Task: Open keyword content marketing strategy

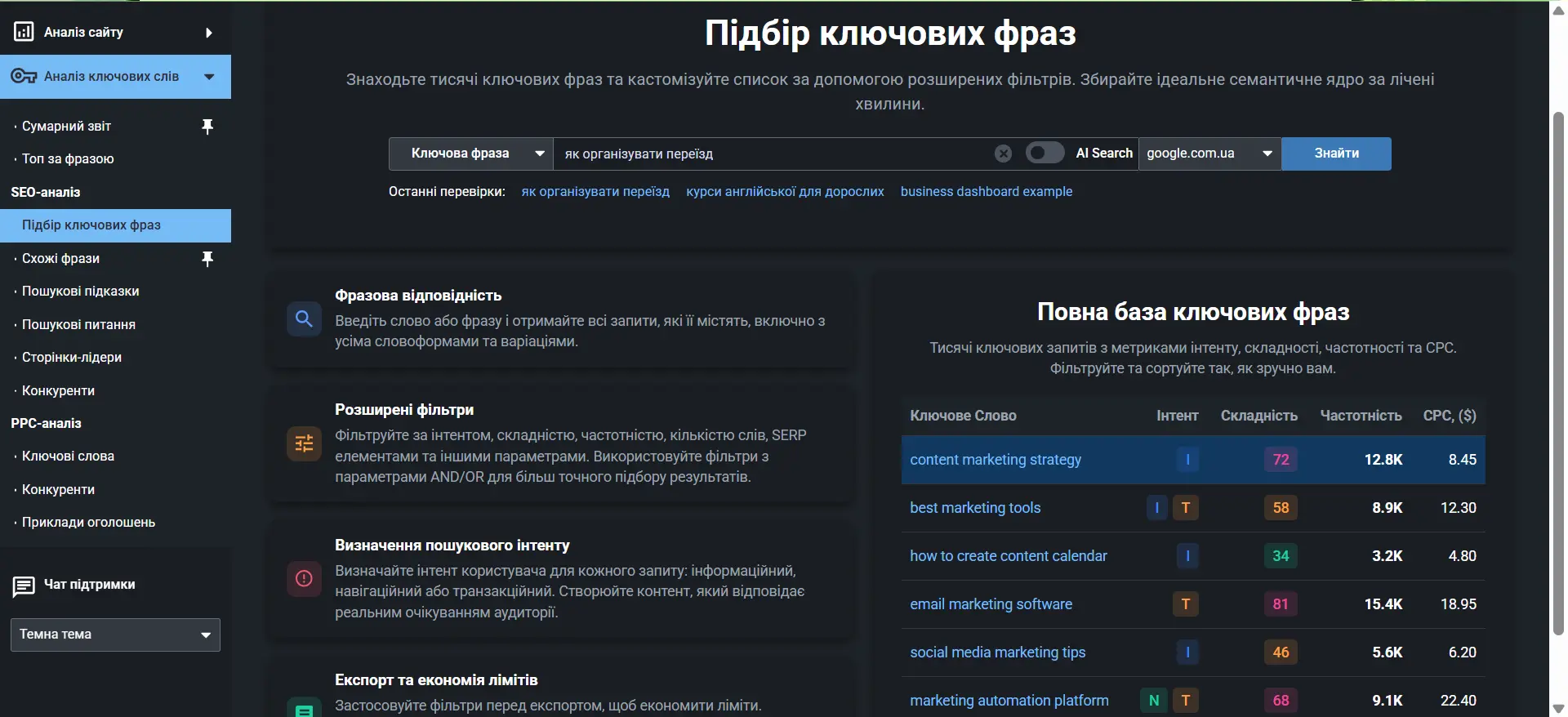Action: 996,460
